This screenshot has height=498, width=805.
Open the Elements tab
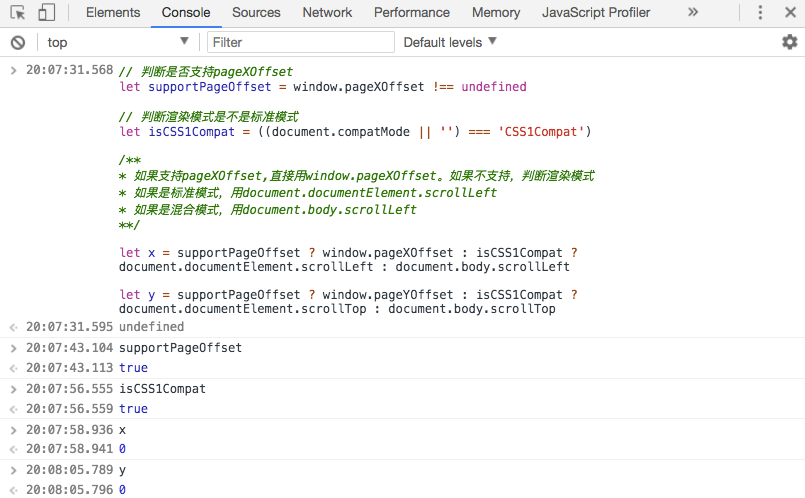113,12
